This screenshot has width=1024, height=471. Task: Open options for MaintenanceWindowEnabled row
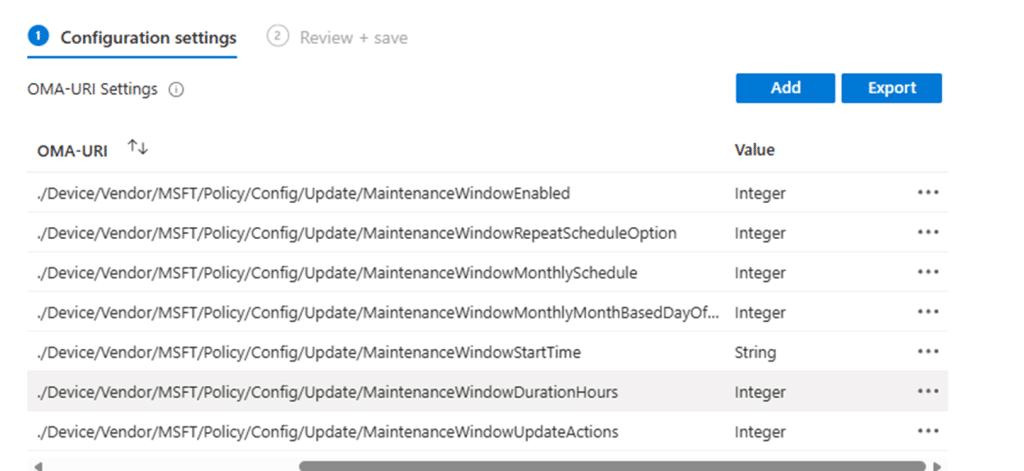click(x=927, y=193)
